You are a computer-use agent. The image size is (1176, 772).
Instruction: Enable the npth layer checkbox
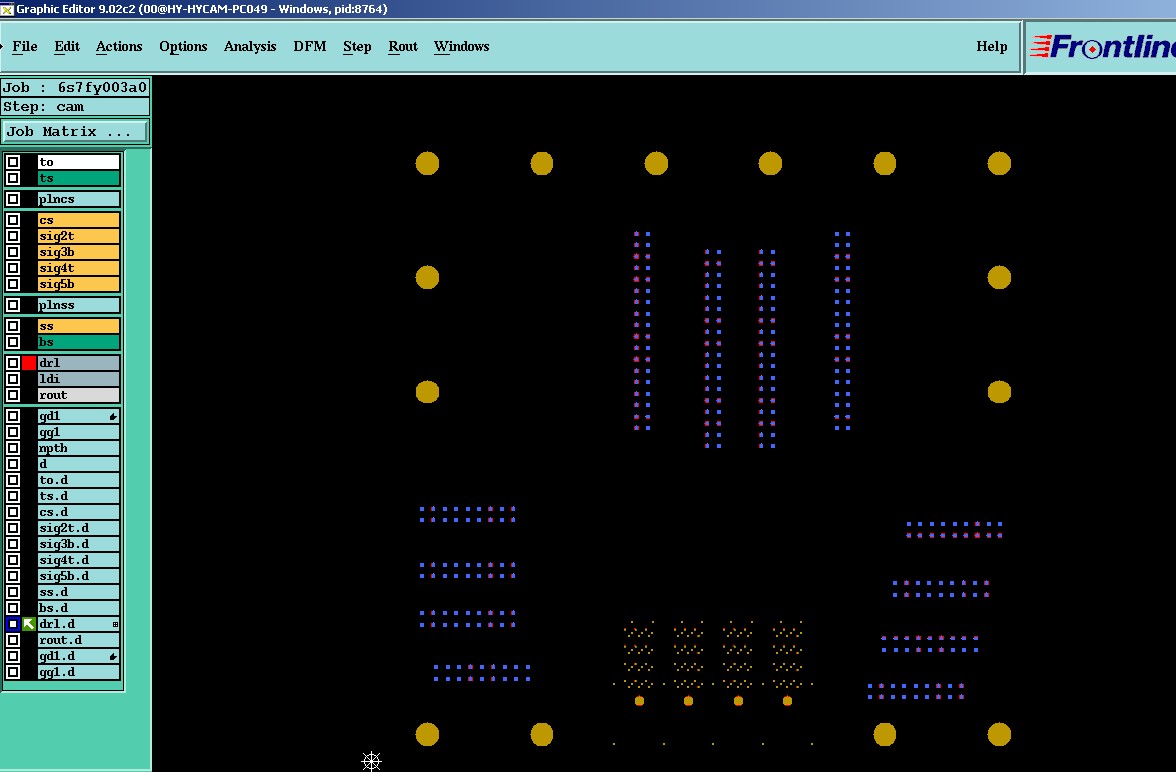[x=13, y=448]
